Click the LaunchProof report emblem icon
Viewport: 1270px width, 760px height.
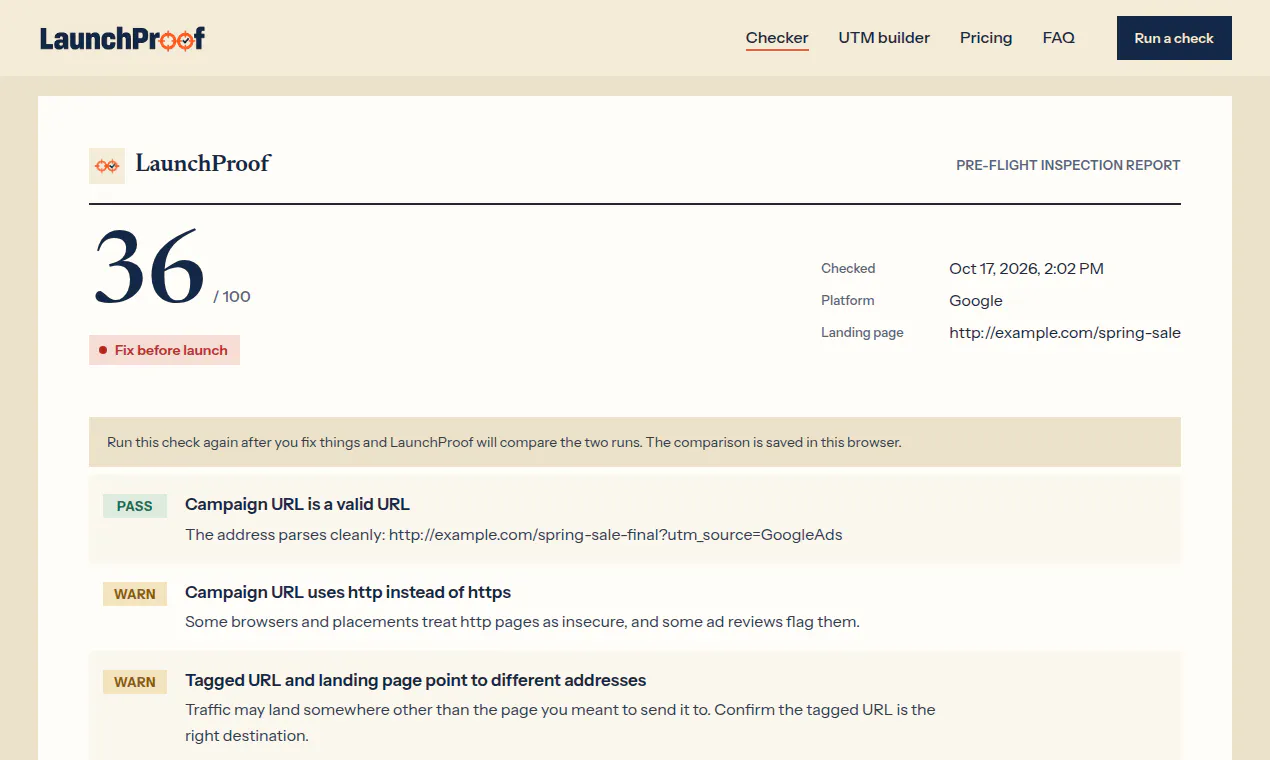(107, 165)
